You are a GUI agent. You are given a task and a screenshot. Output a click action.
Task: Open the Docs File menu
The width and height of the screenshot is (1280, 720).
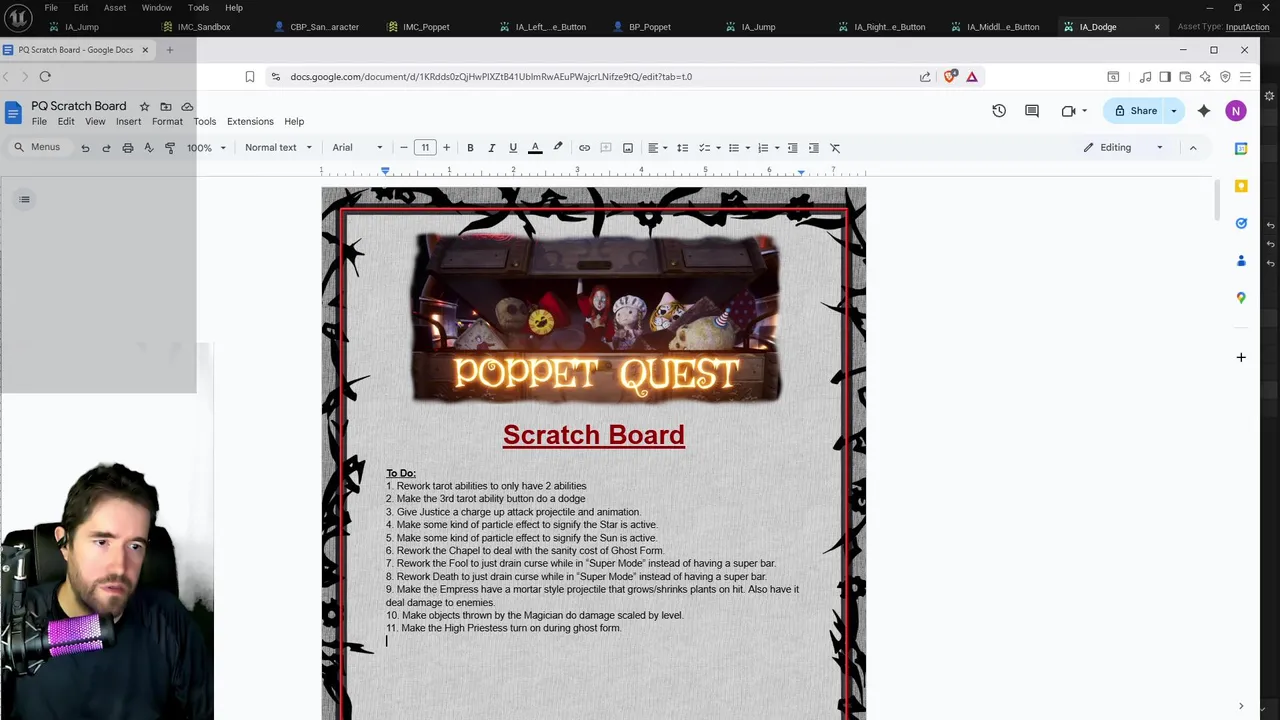(x=39, y=122)
